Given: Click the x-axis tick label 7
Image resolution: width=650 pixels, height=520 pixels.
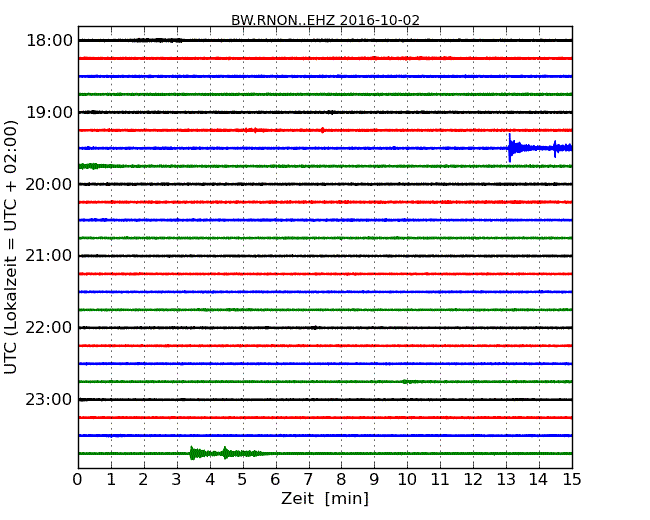Looking at the screenshot, I should [308, 480].
